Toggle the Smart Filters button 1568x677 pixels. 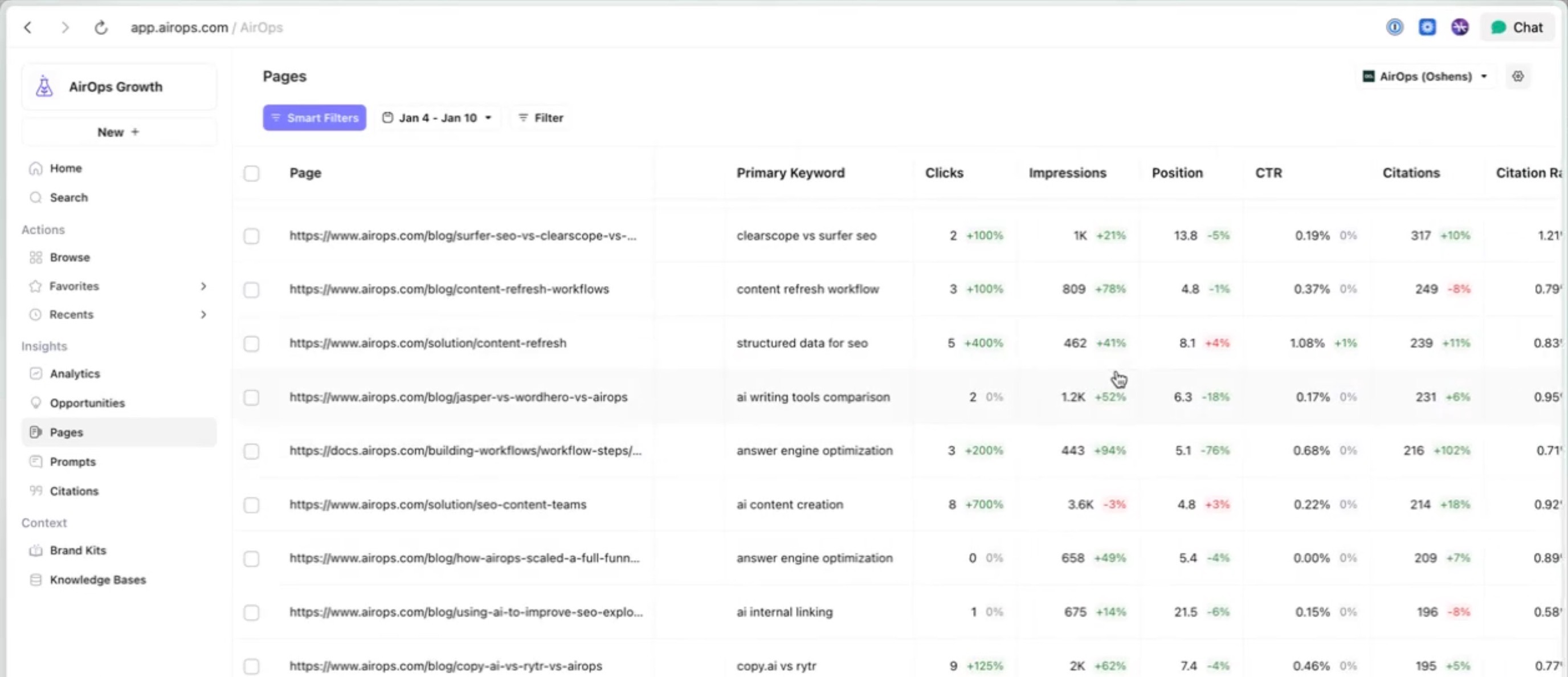tap(314, 117)
